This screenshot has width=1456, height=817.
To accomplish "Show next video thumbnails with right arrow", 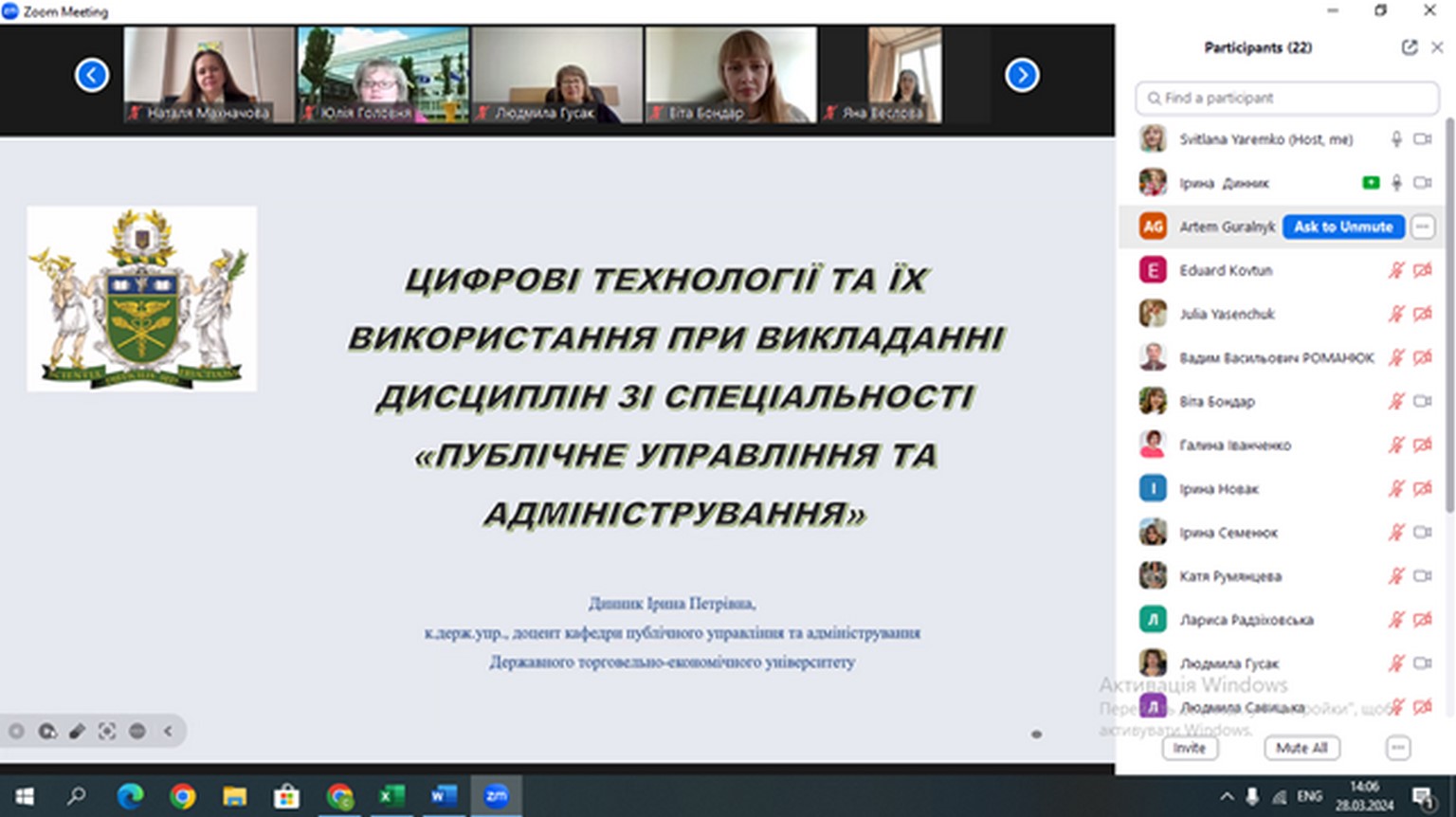I will pyautogui.click(x=1022, y=75).
